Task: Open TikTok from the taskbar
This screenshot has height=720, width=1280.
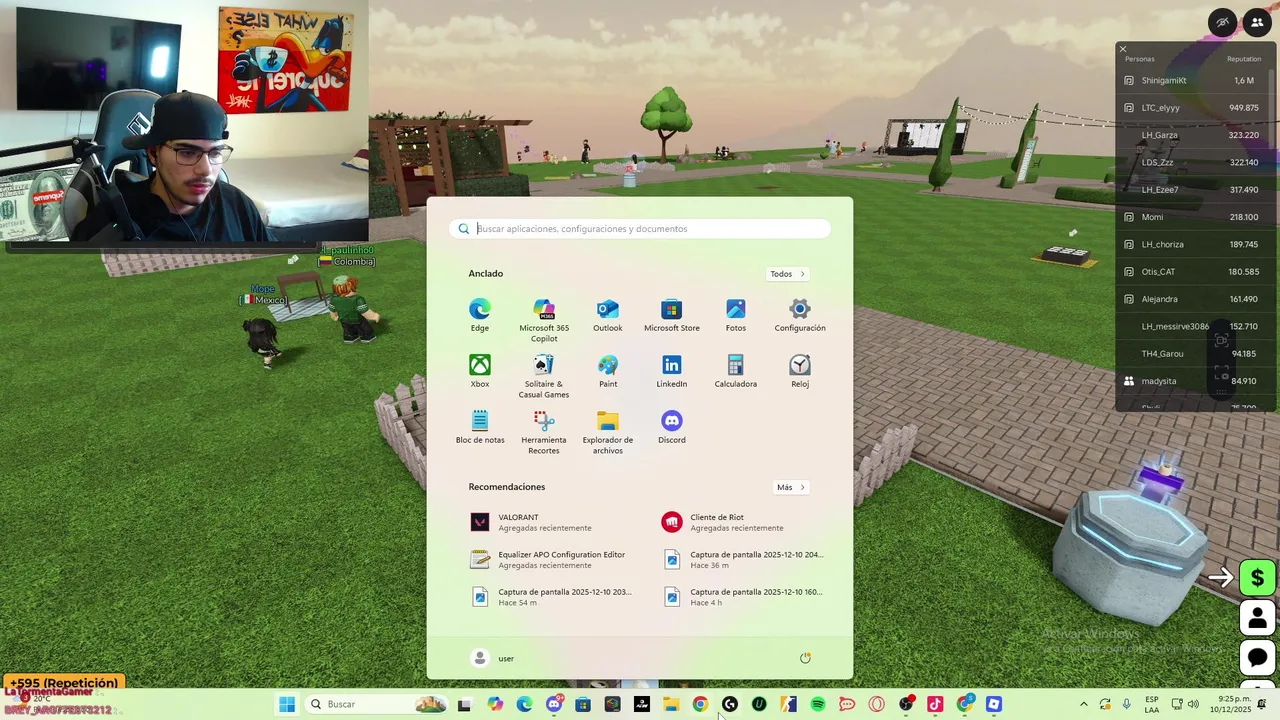Action: tap(935, 704)
